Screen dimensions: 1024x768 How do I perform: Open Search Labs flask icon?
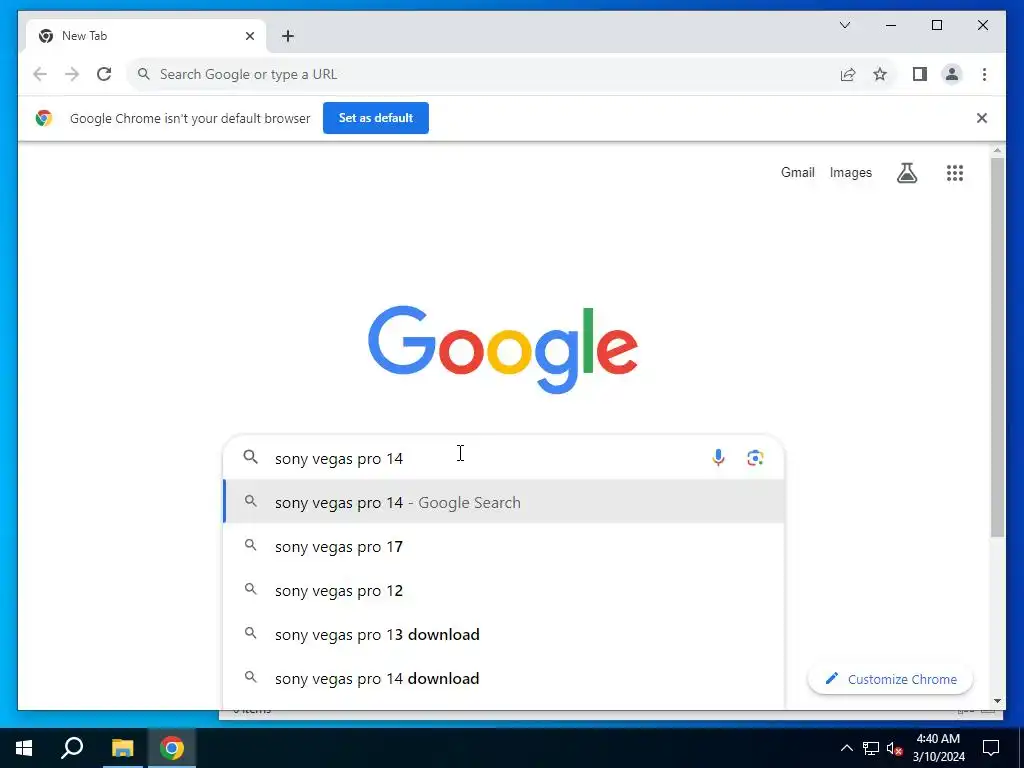906,173
